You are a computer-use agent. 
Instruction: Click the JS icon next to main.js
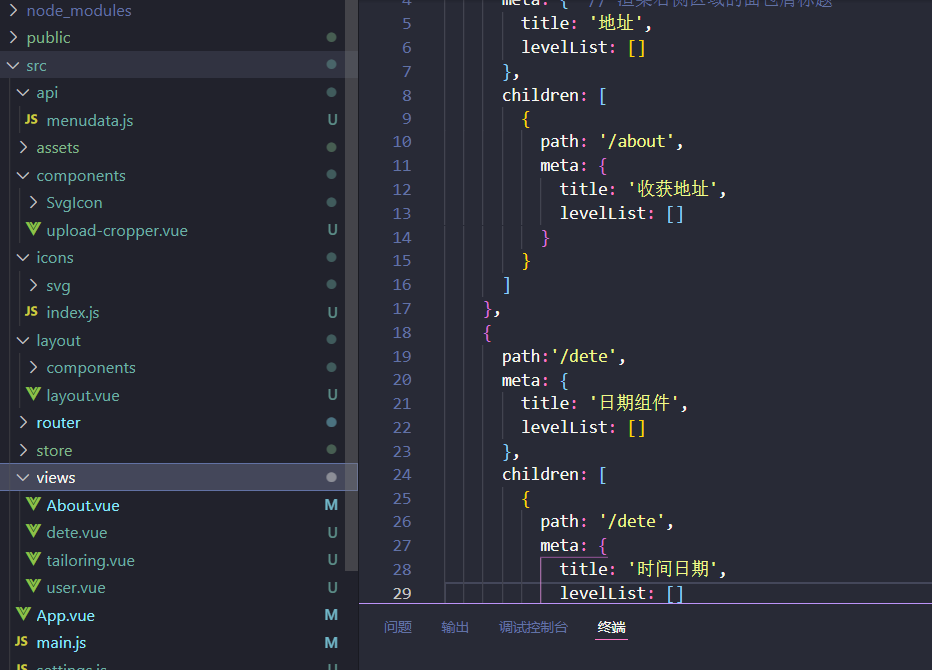click(21, 642)
